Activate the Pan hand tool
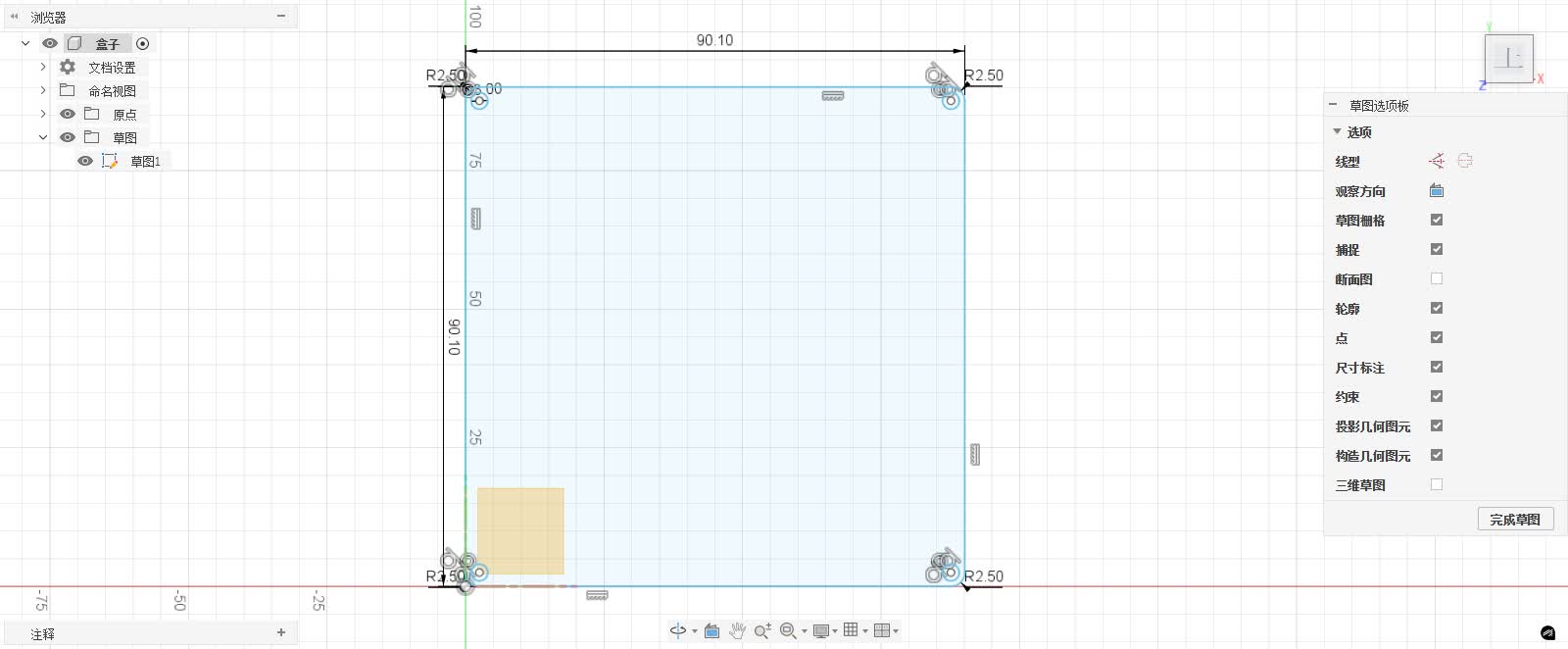The height and width of the screenshot is (649, 1568). 737,630
